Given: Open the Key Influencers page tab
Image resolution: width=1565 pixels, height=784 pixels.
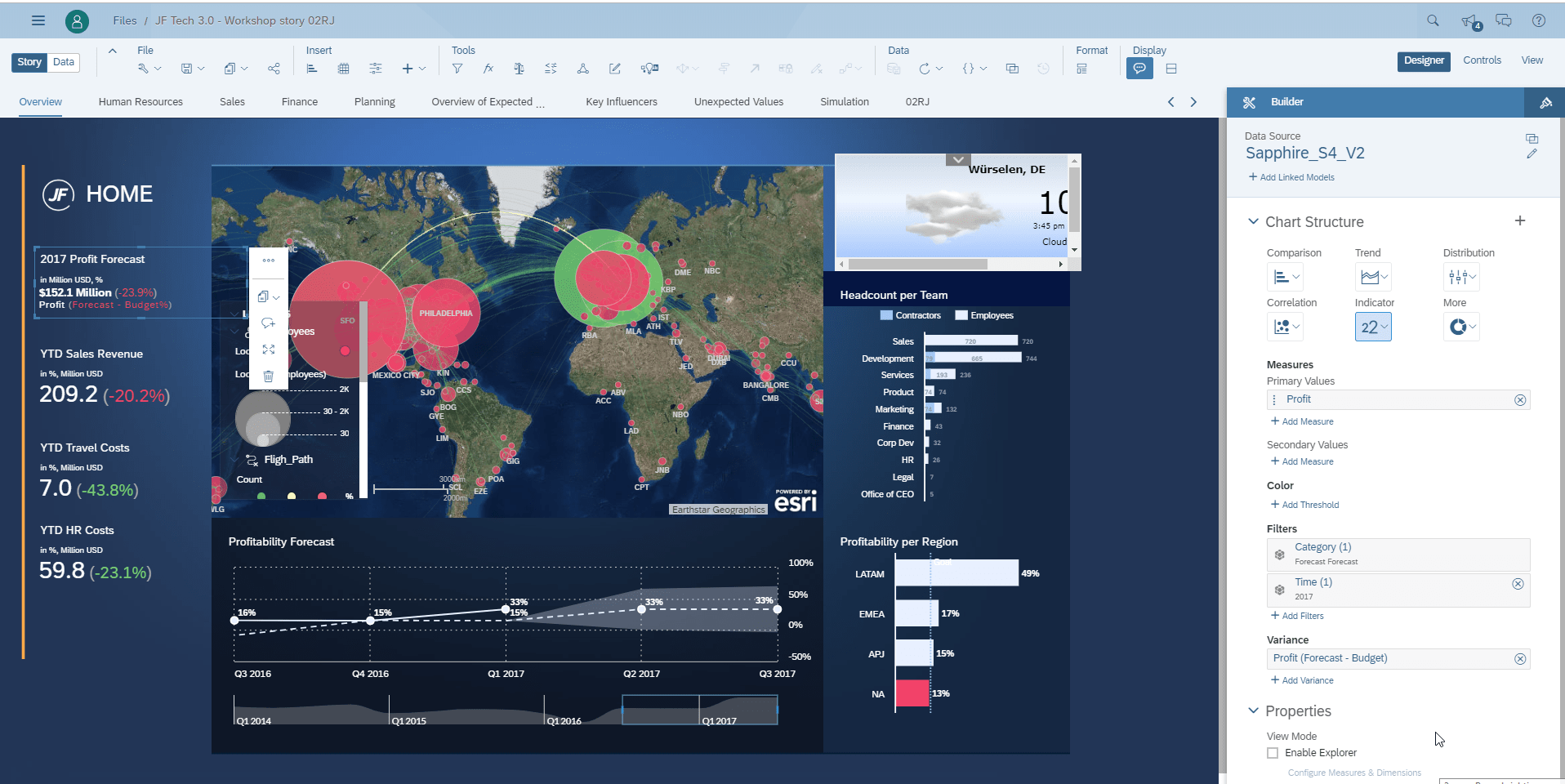Looking at the screenshot, I should [x=621, y=102].
